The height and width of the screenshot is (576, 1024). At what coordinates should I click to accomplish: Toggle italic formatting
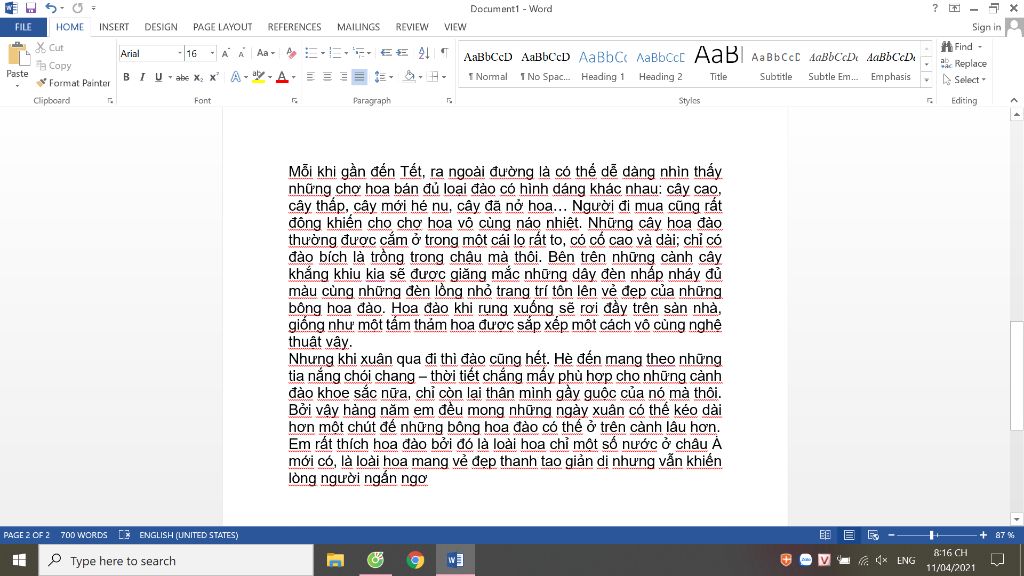coord(142,77)
